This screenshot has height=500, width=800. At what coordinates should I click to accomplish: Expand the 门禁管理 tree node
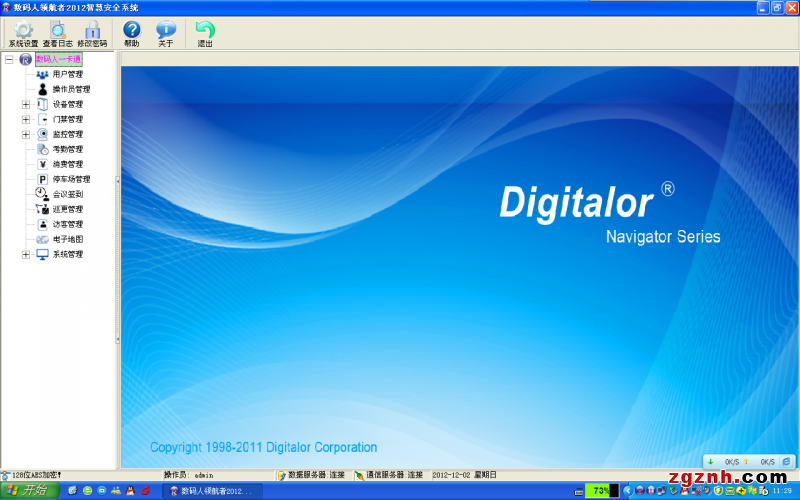tap(26, 119)
